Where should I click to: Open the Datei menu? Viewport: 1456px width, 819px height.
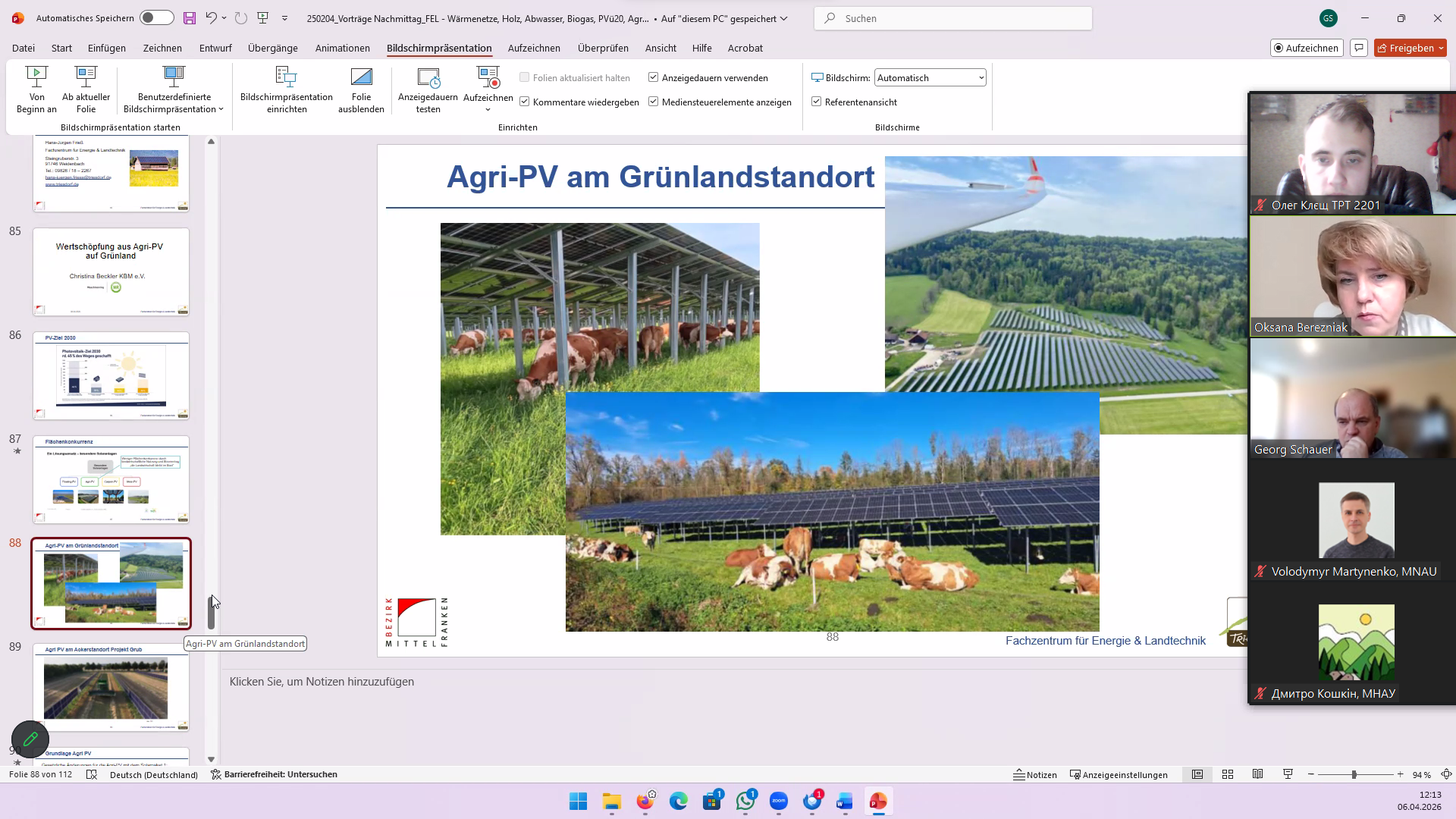pos(24,48)
